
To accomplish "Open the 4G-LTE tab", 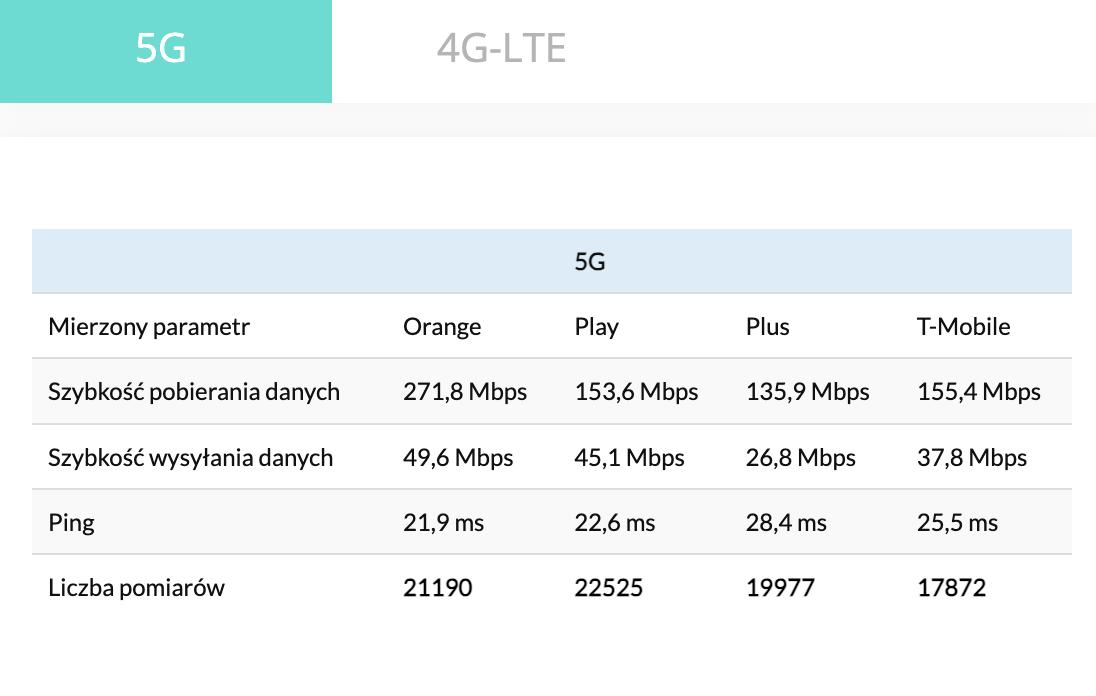I will point(501,49).
